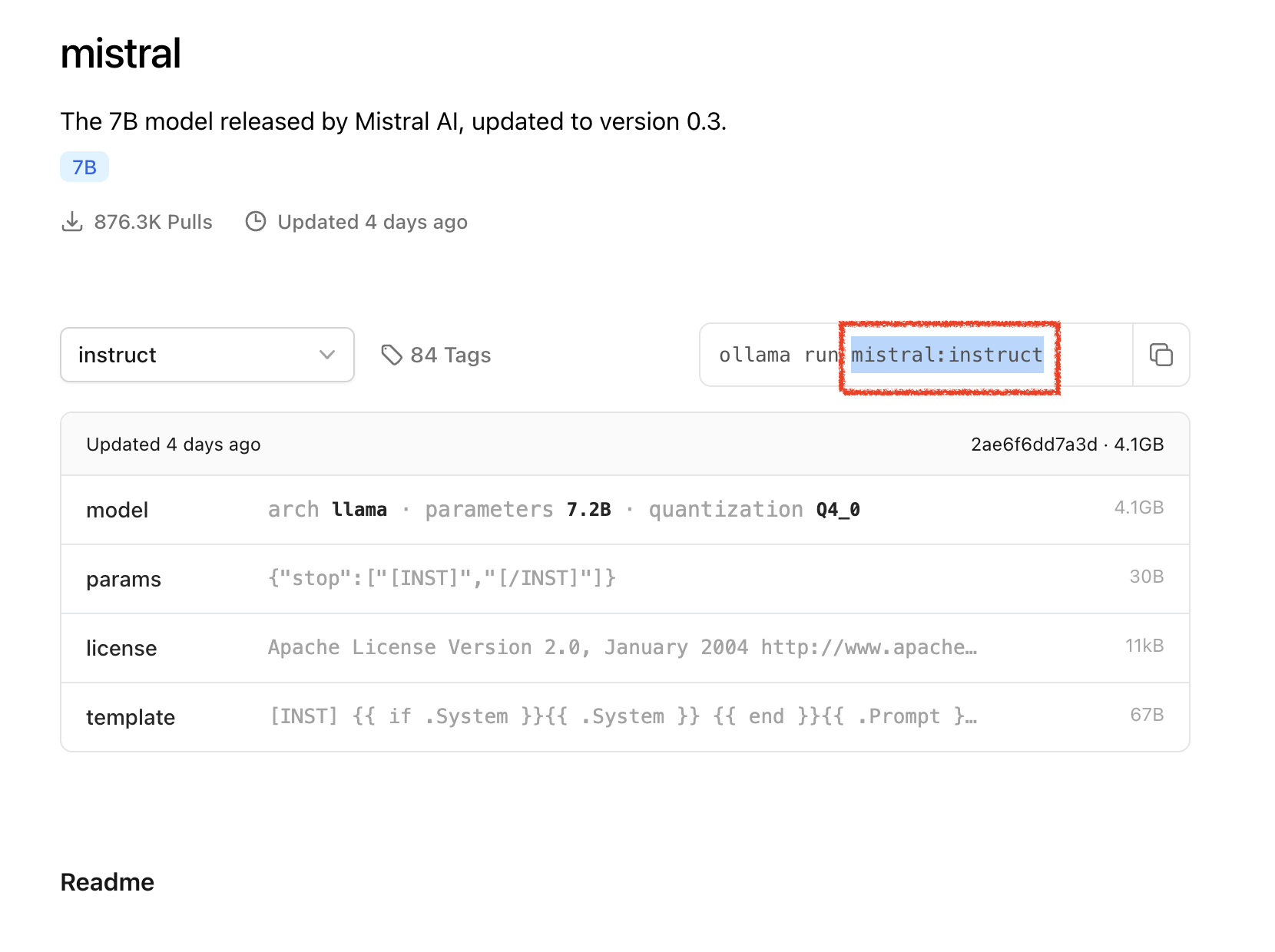The width and height of the screenshot is (1275, 952).
Task: Copy the ollama run command
Action: tap(1161, 355)
